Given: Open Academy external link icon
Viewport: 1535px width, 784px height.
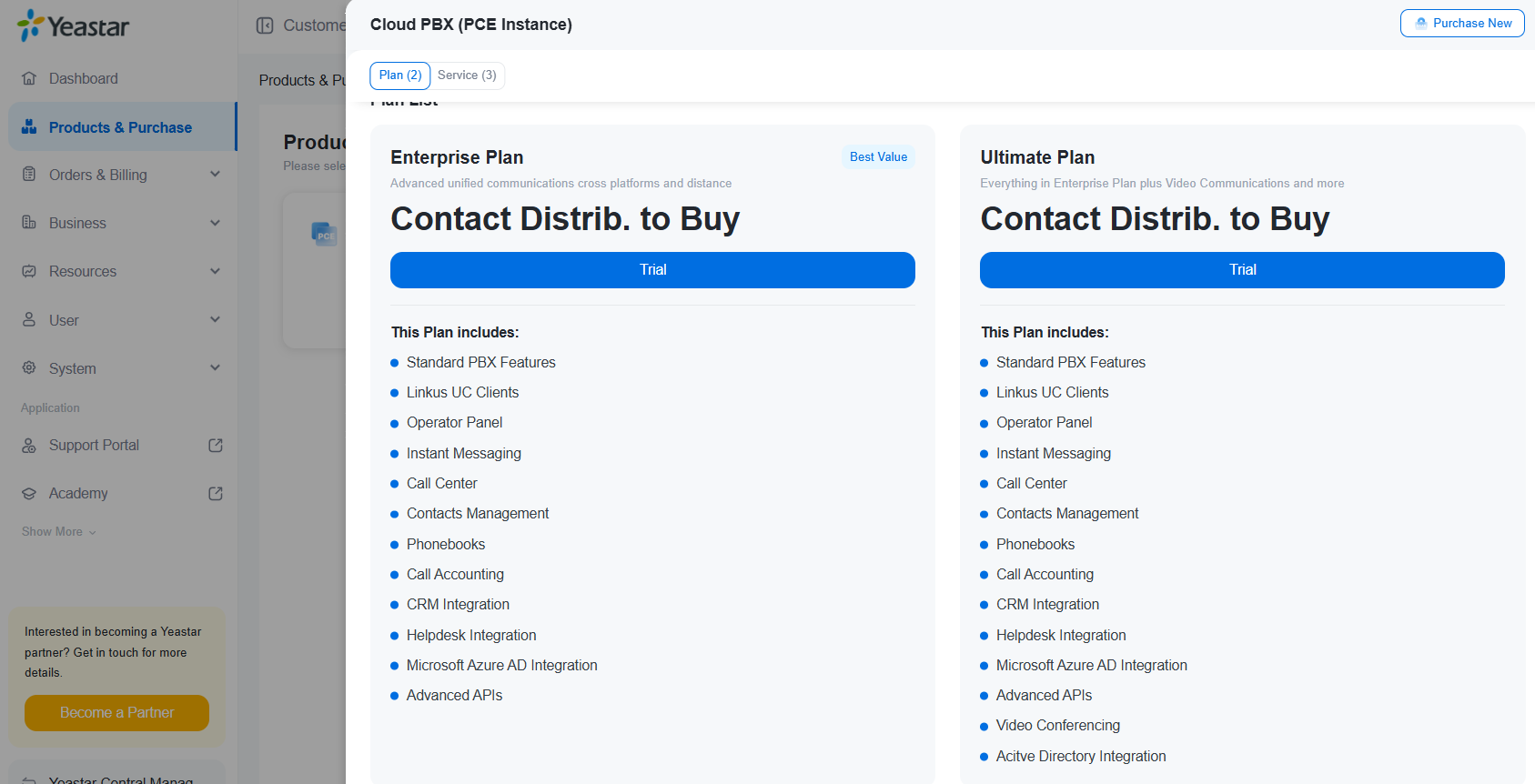Looking at the screenshot, I should click(216, 494).
